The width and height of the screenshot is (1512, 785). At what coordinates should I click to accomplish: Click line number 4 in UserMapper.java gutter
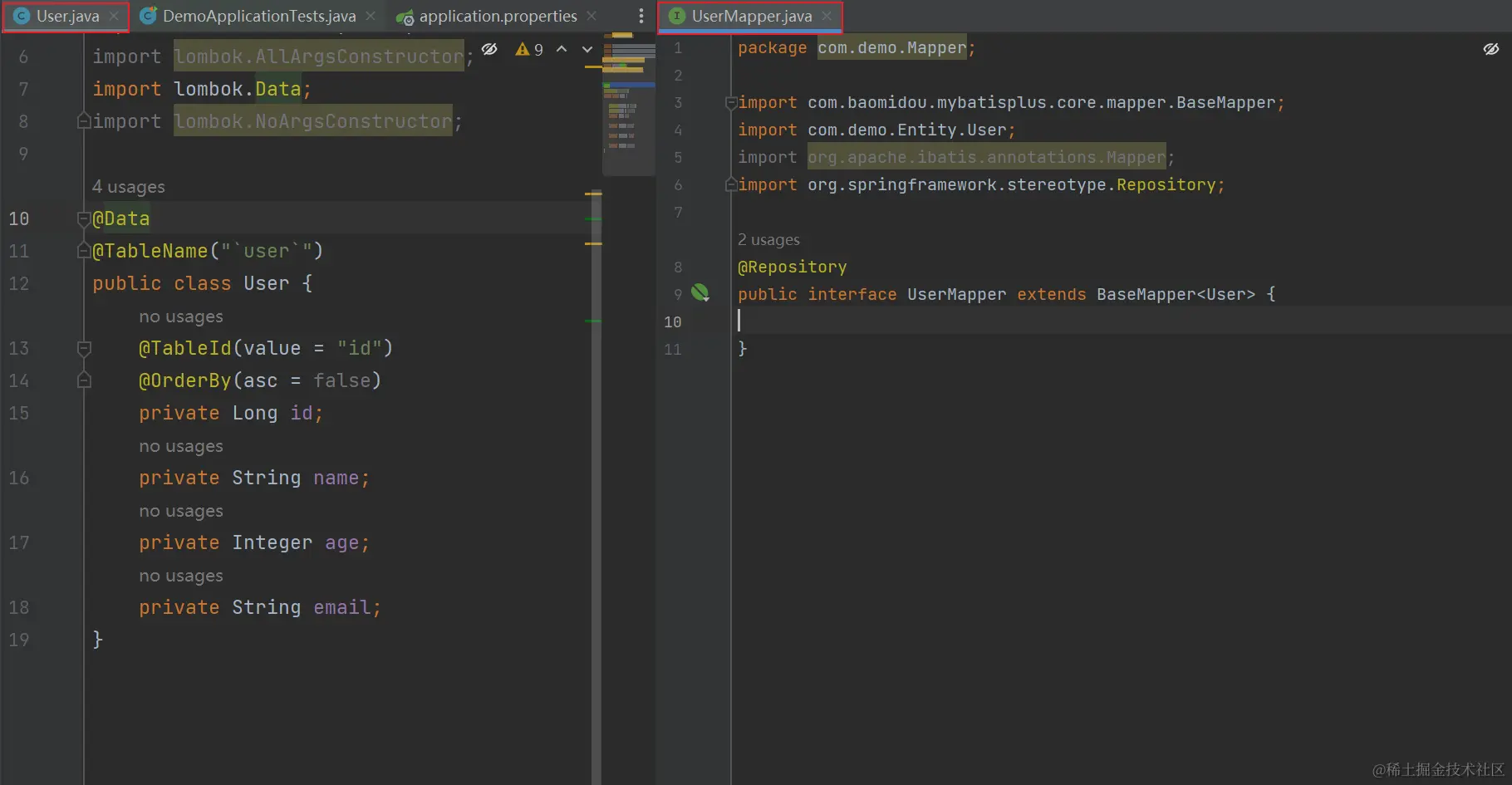click(678, 130)
